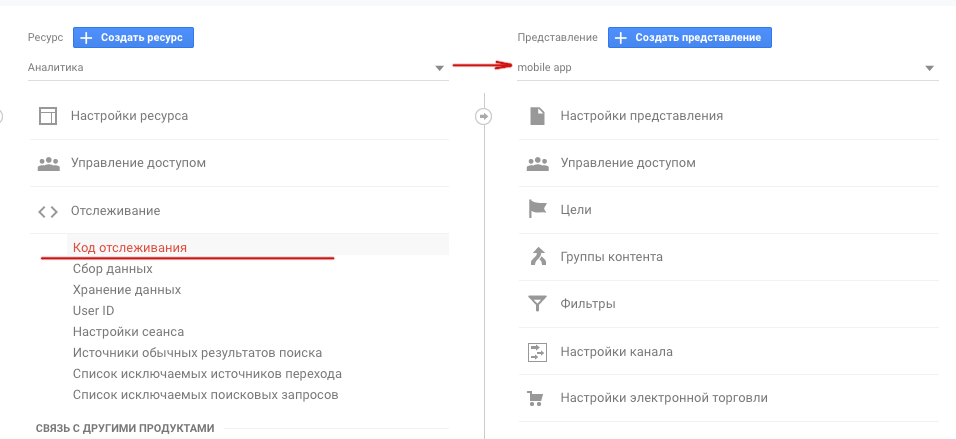956x439 pixels.
Task: Select the User ID item
Action: [x=93, y=311]
